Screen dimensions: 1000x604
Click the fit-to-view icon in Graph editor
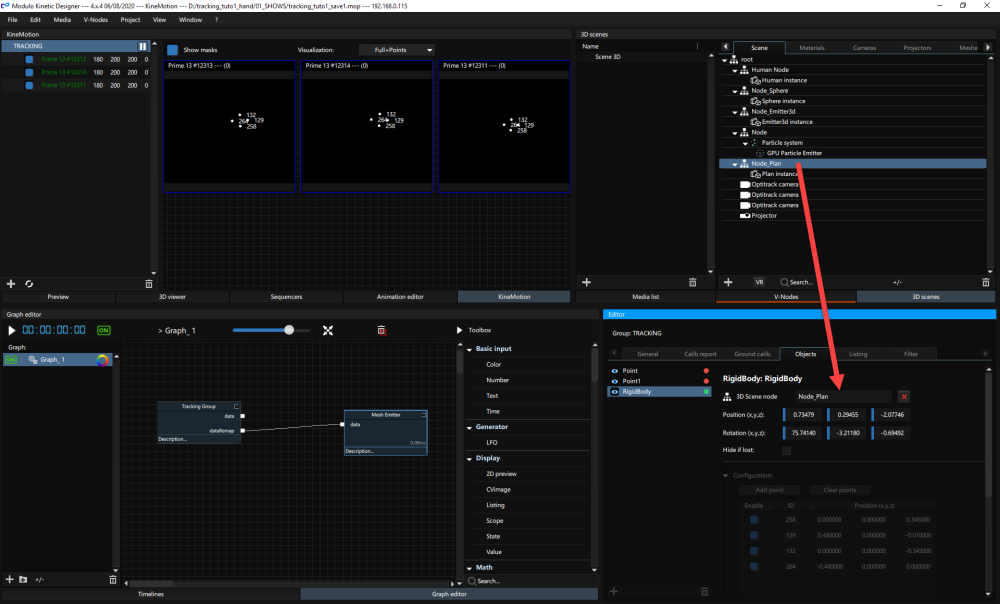(327, 330)
